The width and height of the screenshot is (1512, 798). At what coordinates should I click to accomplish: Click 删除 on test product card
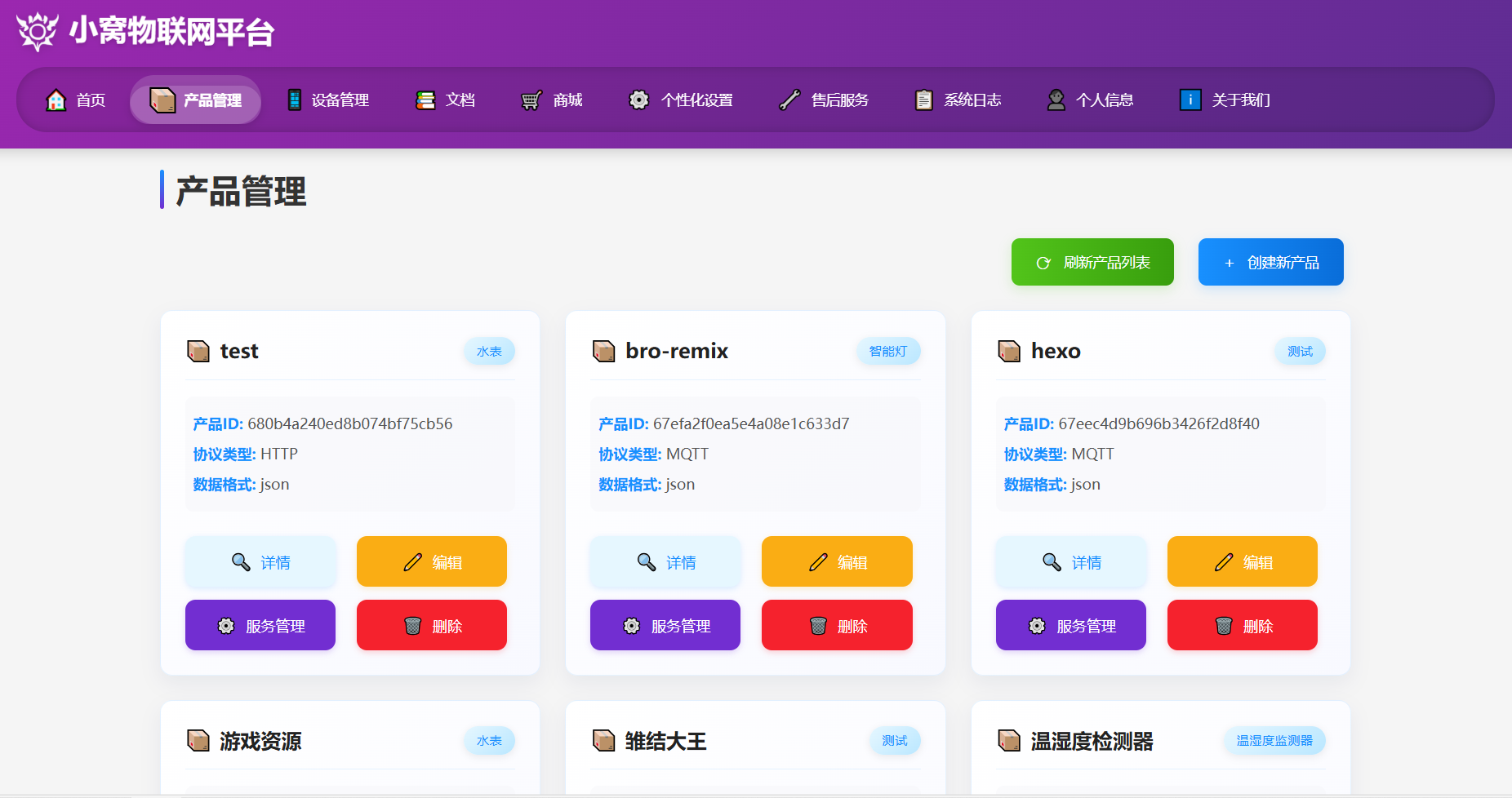[432, 625]
